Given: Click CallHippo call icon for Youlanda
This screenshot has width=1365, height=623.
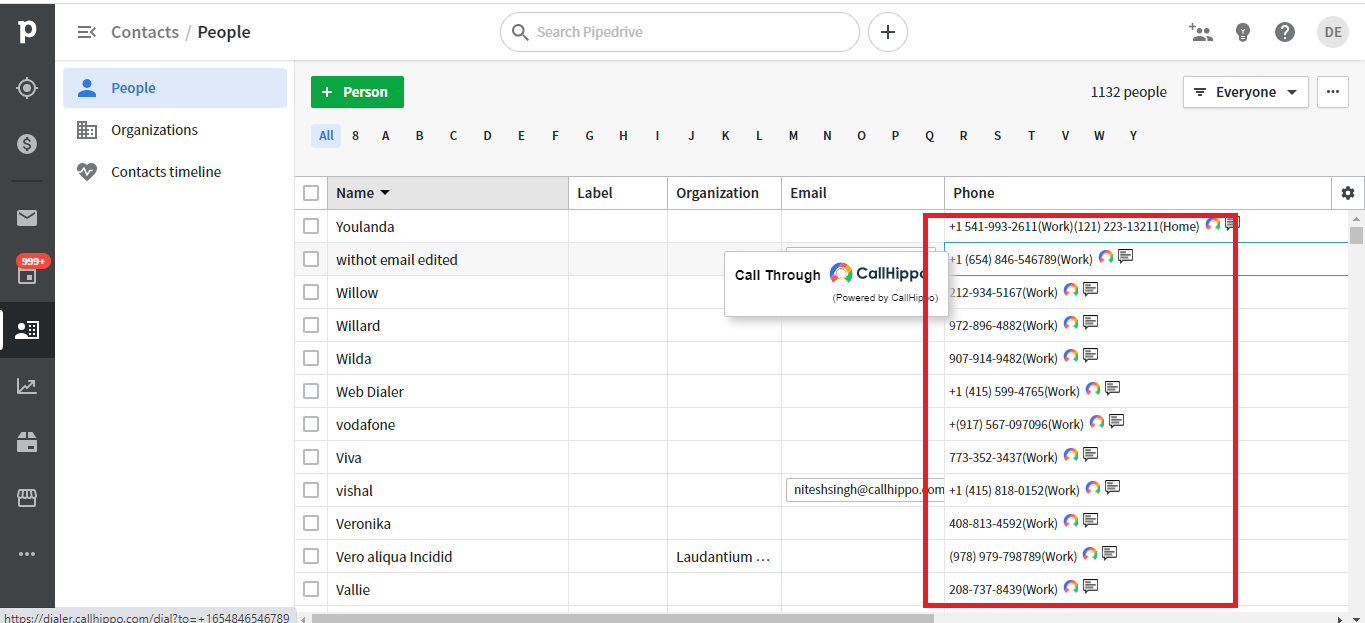Looking at the screenshot, I should [x=1213, y=224].
